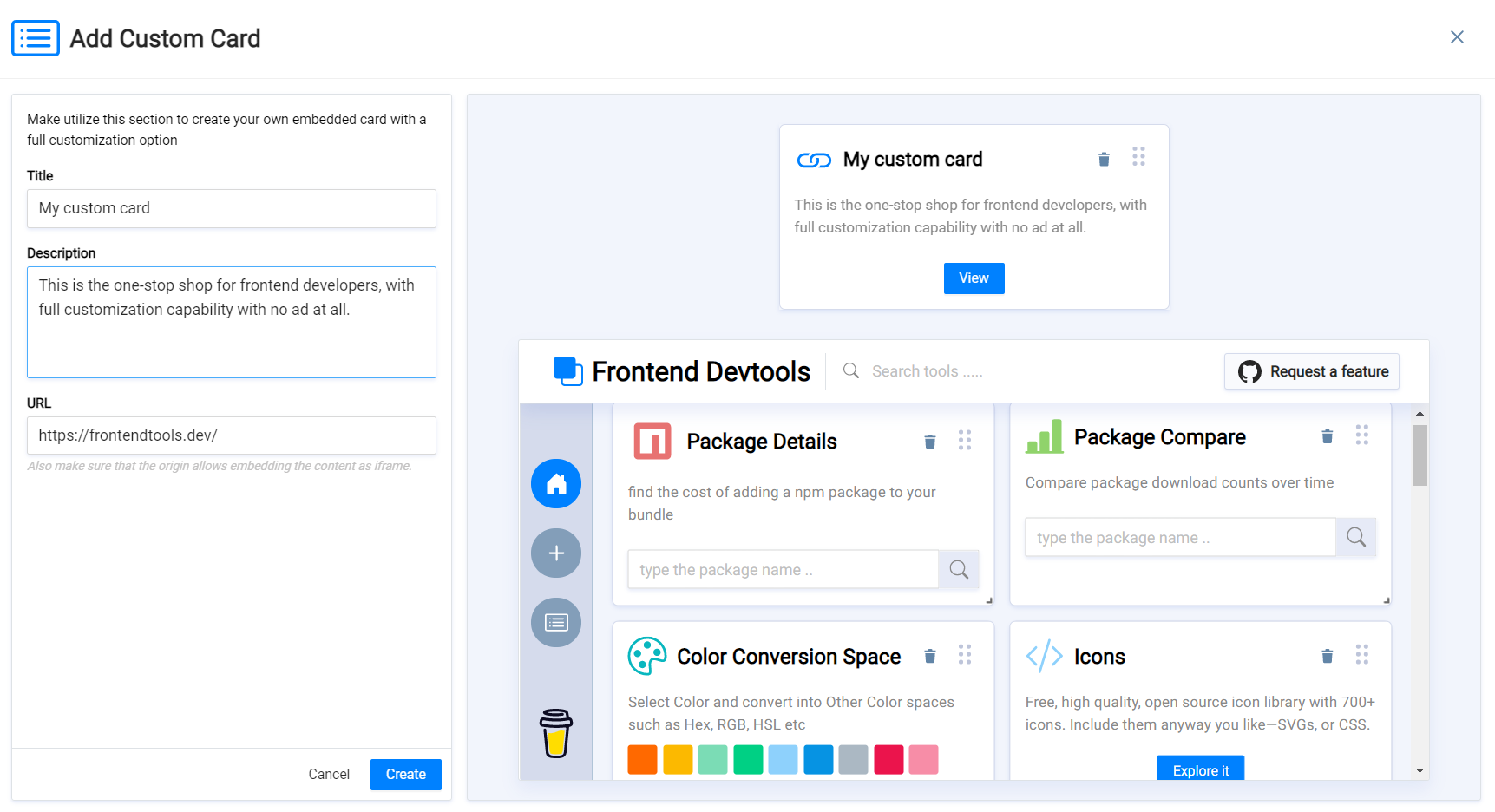
Task: Click the drag handle on the Icons card
Action: click(1362, 656)
